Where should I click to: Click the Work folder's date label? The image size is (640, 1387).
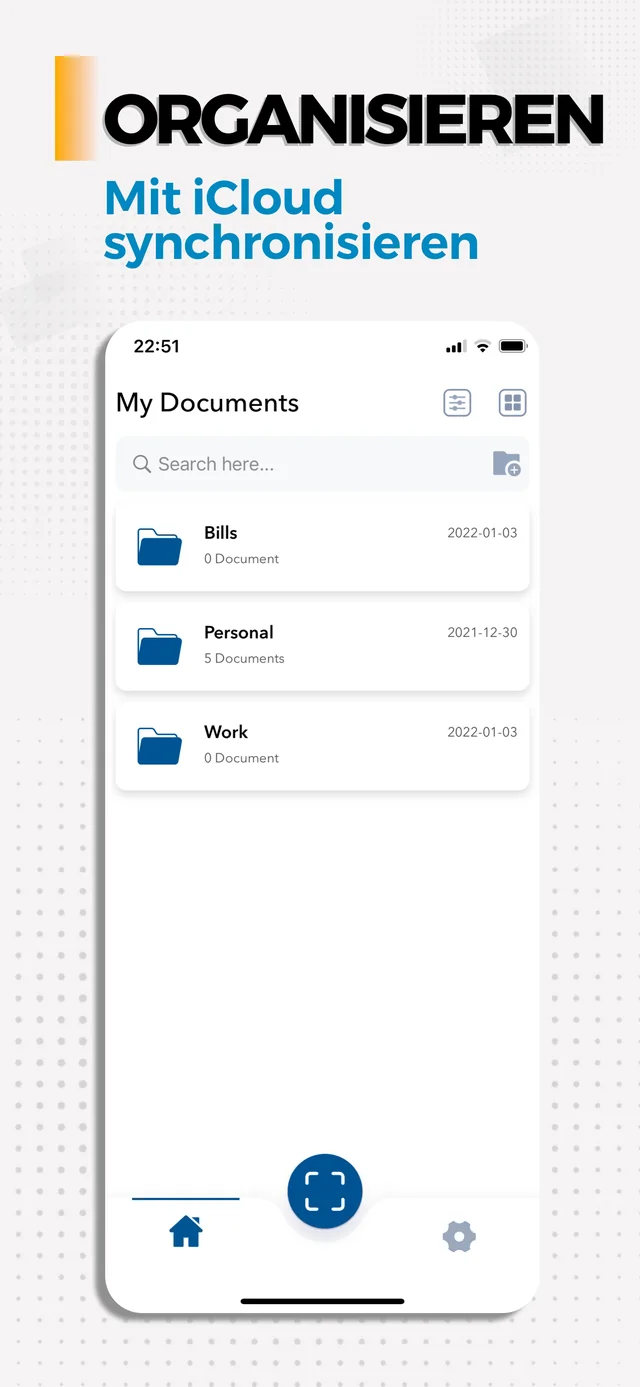click(482, 732)
